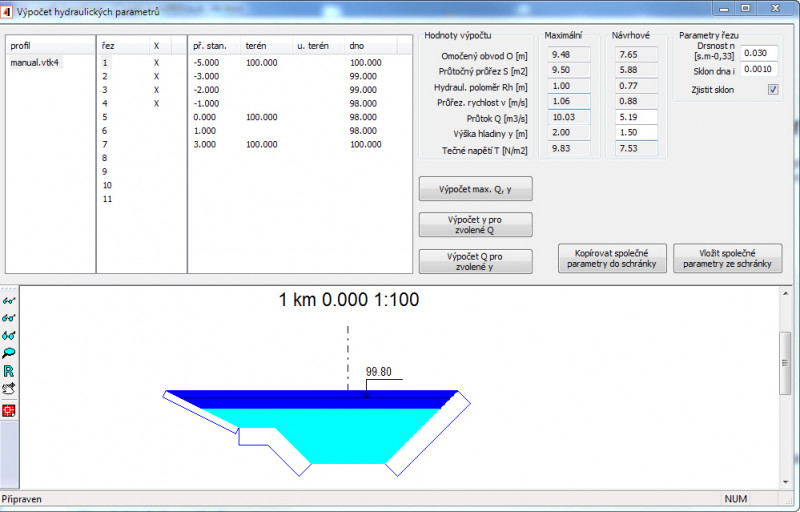
Task: Click the largest glasses zoom icon
Action: tap(9, 336)
